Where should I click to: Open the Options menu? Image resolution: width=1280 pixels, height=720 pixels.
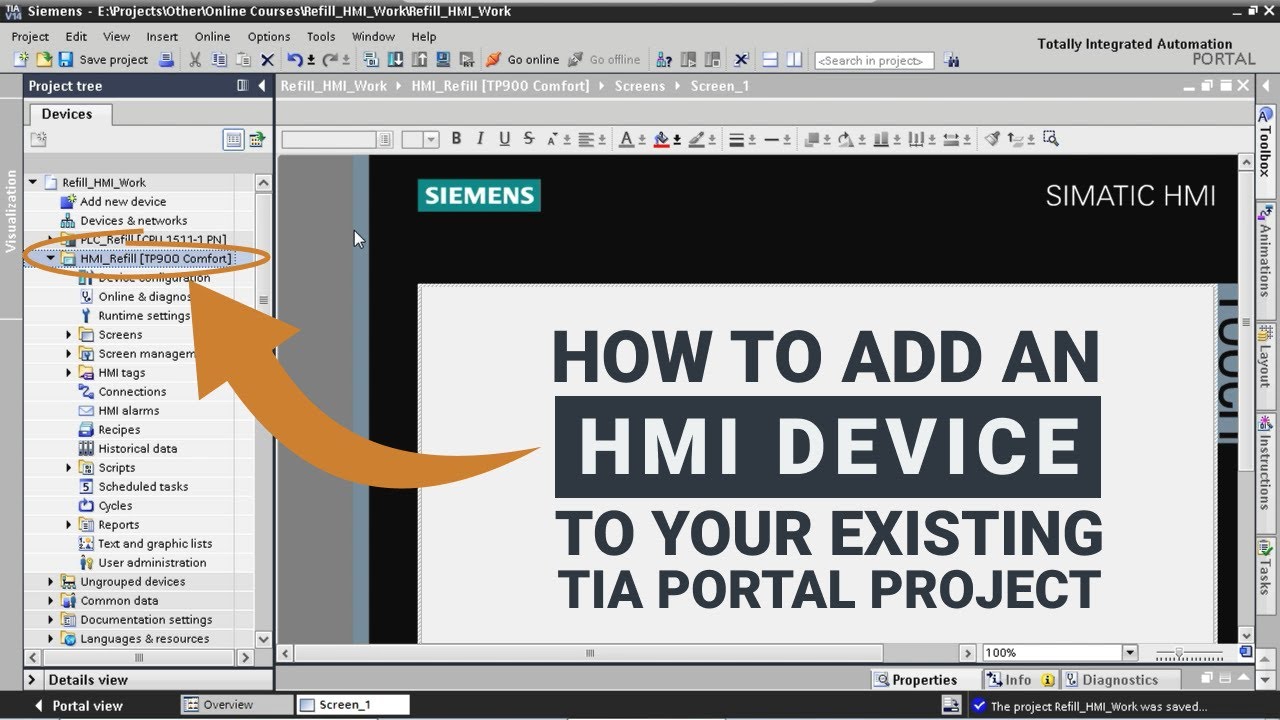click(269, 36)
